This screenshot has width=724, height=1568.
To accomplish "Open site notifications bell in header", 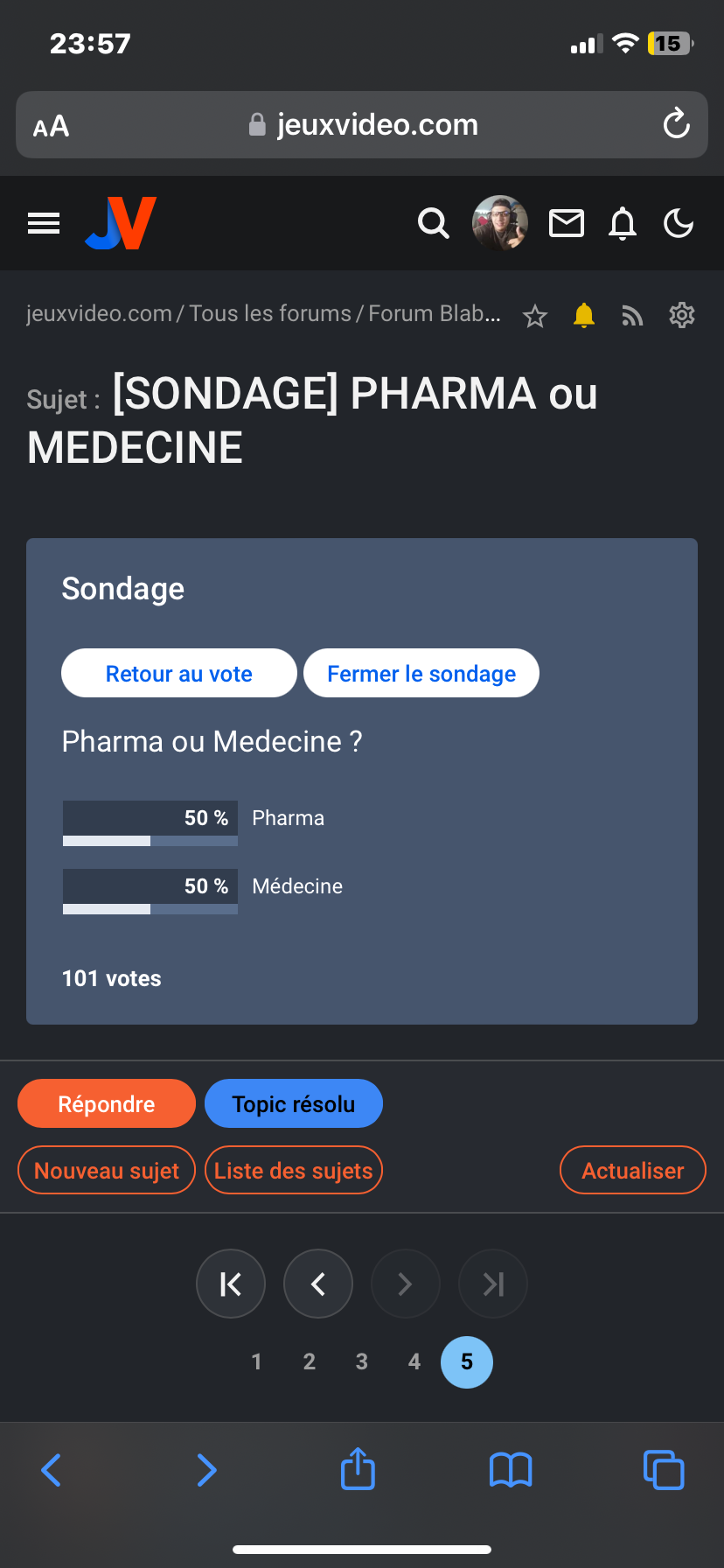I will pyautogui.click(x=623, y=224).
